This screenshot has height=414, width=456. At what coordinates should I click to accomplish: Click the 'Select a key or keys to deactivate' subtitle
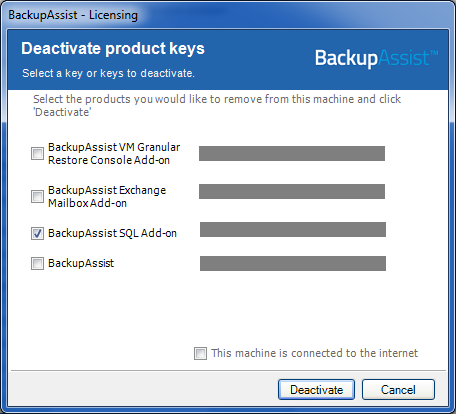click(x=108, y=73)
